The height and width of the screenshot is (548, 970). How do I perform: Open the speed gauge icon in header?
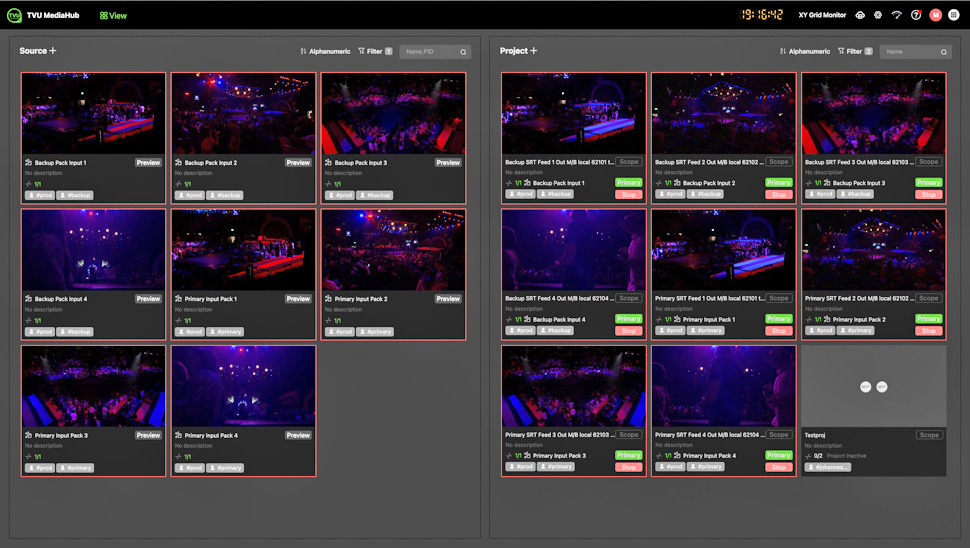point(896,15)
